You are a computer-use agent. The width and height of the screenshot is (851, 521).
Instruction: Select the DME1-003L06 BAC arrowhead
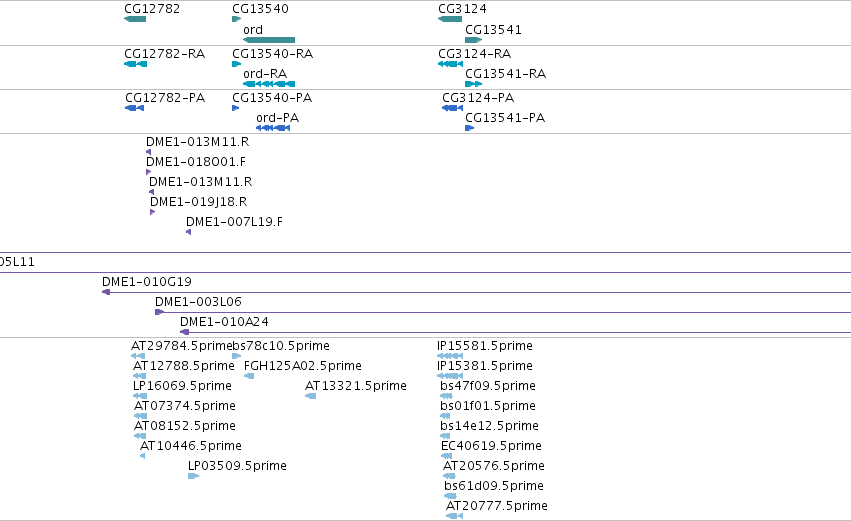tap(160, 312)
